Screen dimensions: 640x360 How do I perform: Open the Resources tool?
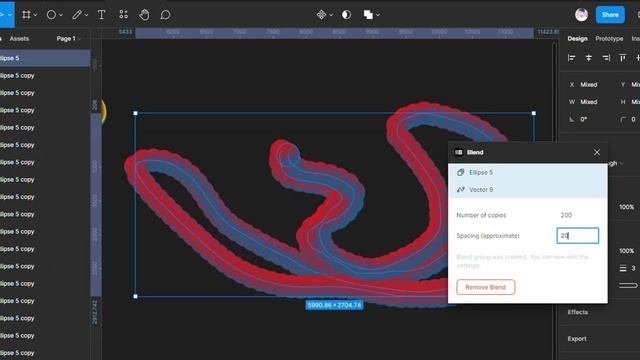(x=123, y=15)
